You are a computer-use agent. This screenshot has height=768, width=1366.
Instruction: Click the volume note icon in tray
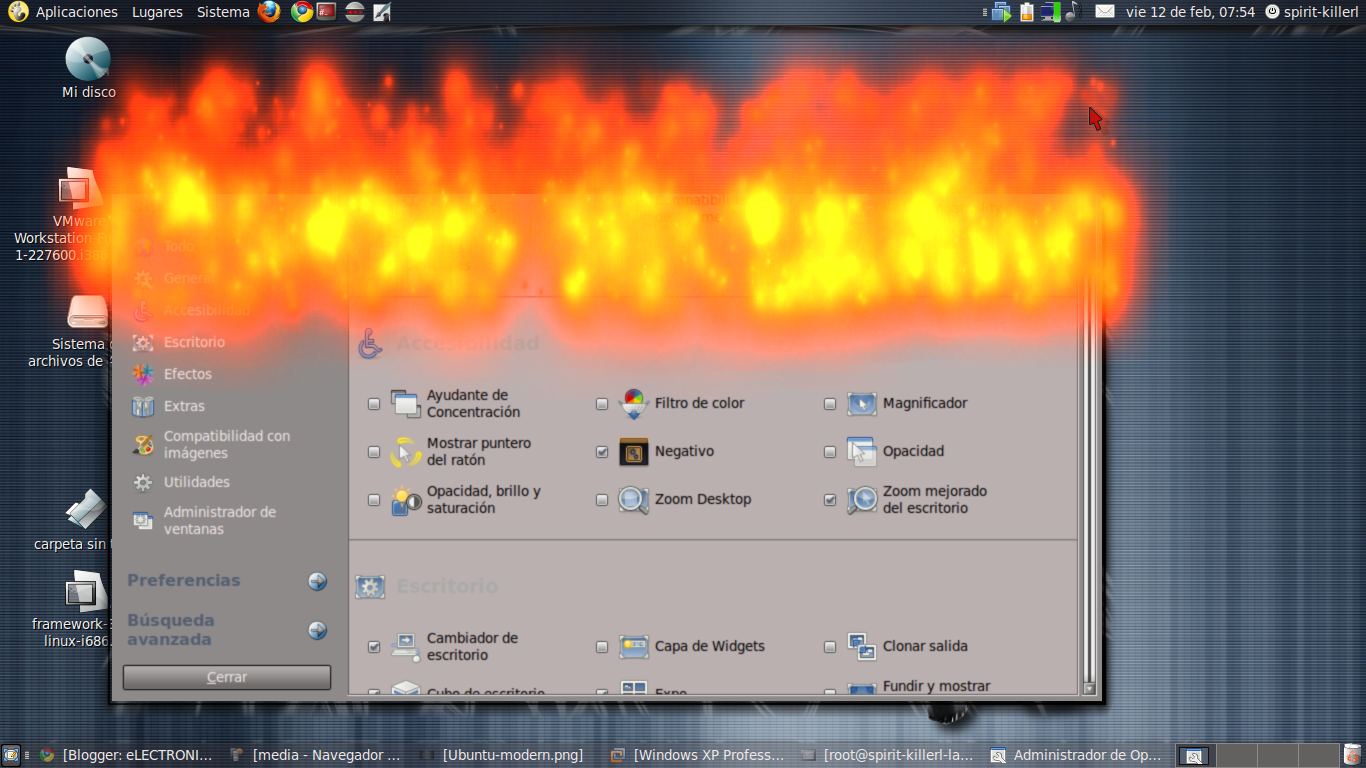pos(1073,12)
